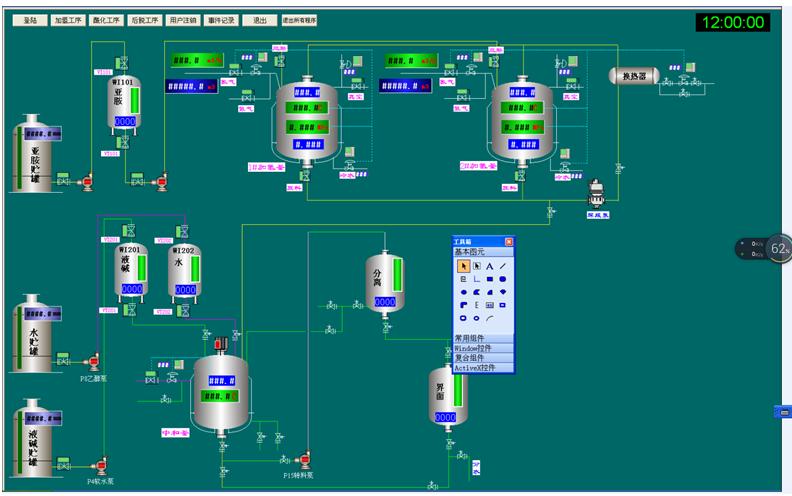The image size is (792, 496).
Task: Click the 登陆 login button
Action: point(29,19)
